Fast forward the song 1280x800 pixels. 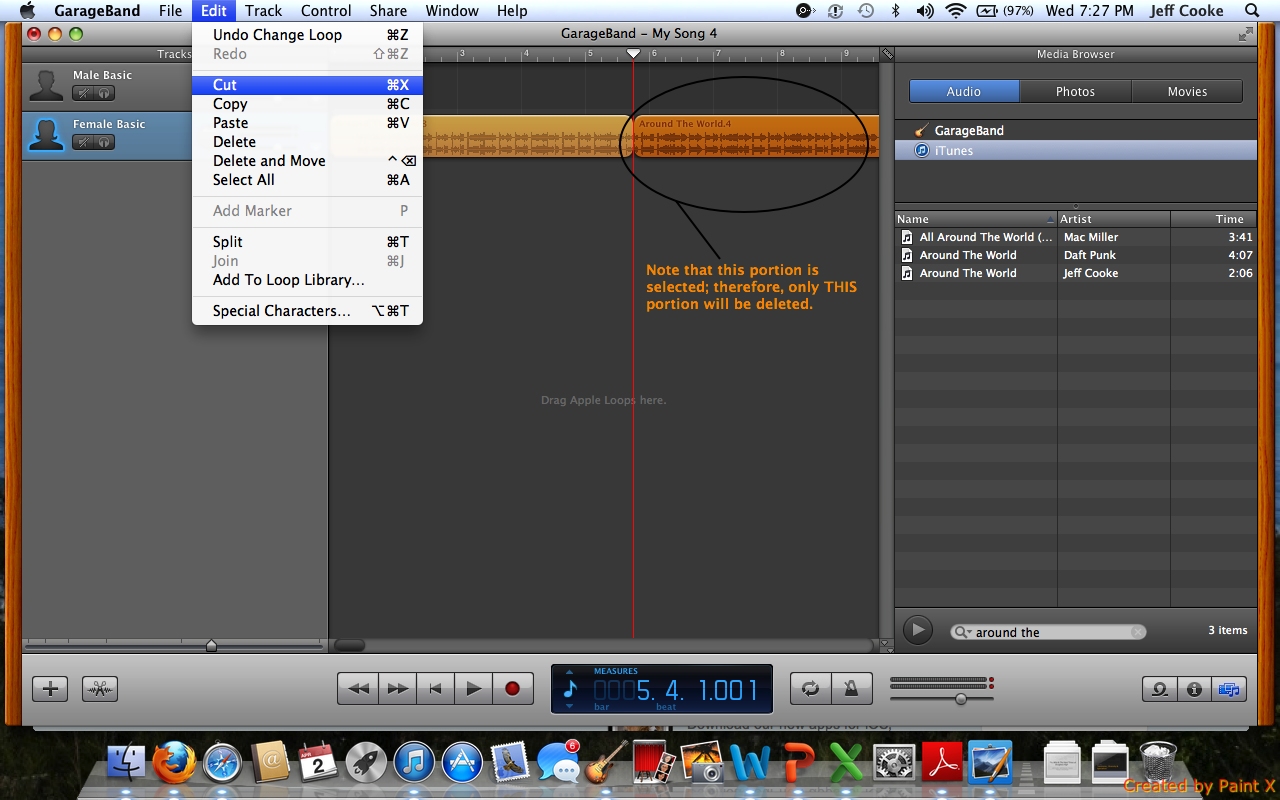397,688
